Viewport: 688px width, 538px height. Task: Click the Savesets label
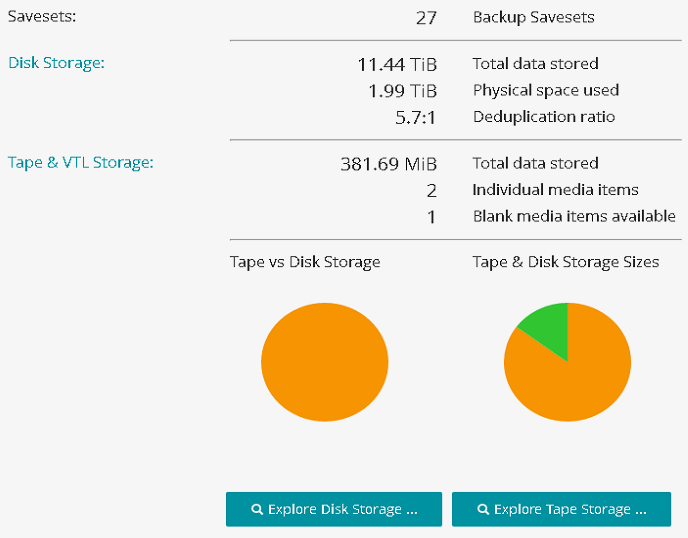click(x=42, y=17)
